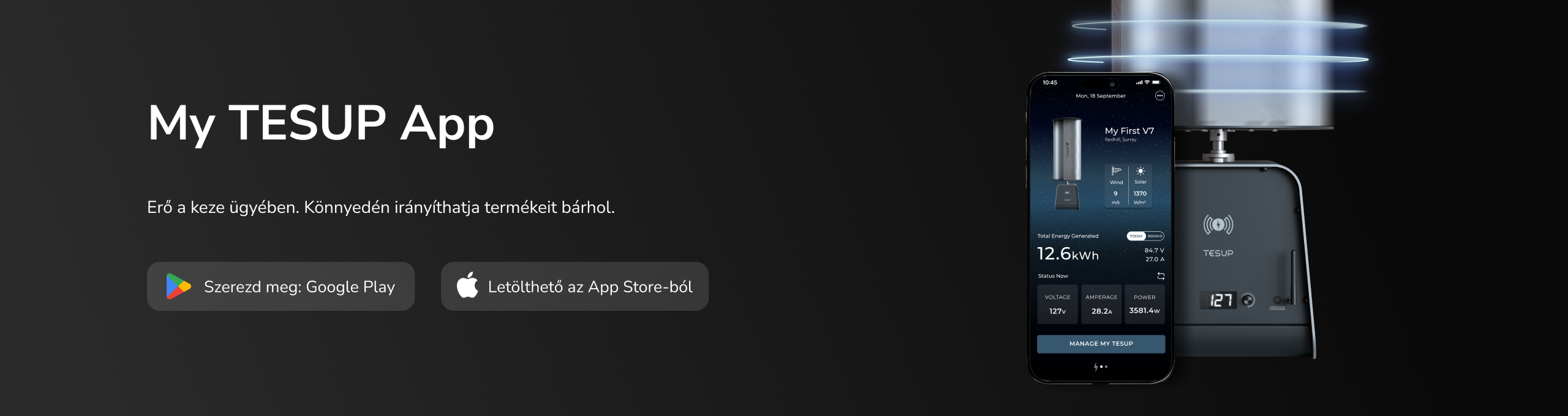Click the lightning bolt page indicator

1096,366
